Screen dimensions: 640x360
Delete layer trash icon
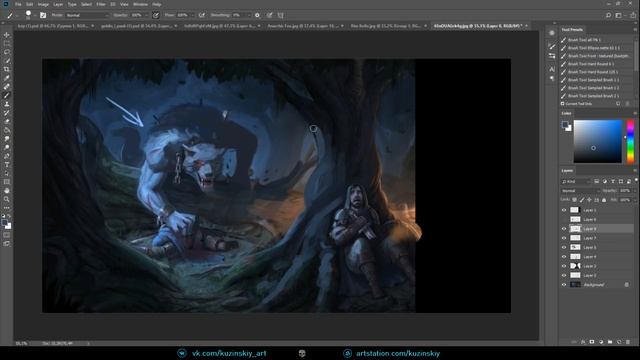(628, 342)
